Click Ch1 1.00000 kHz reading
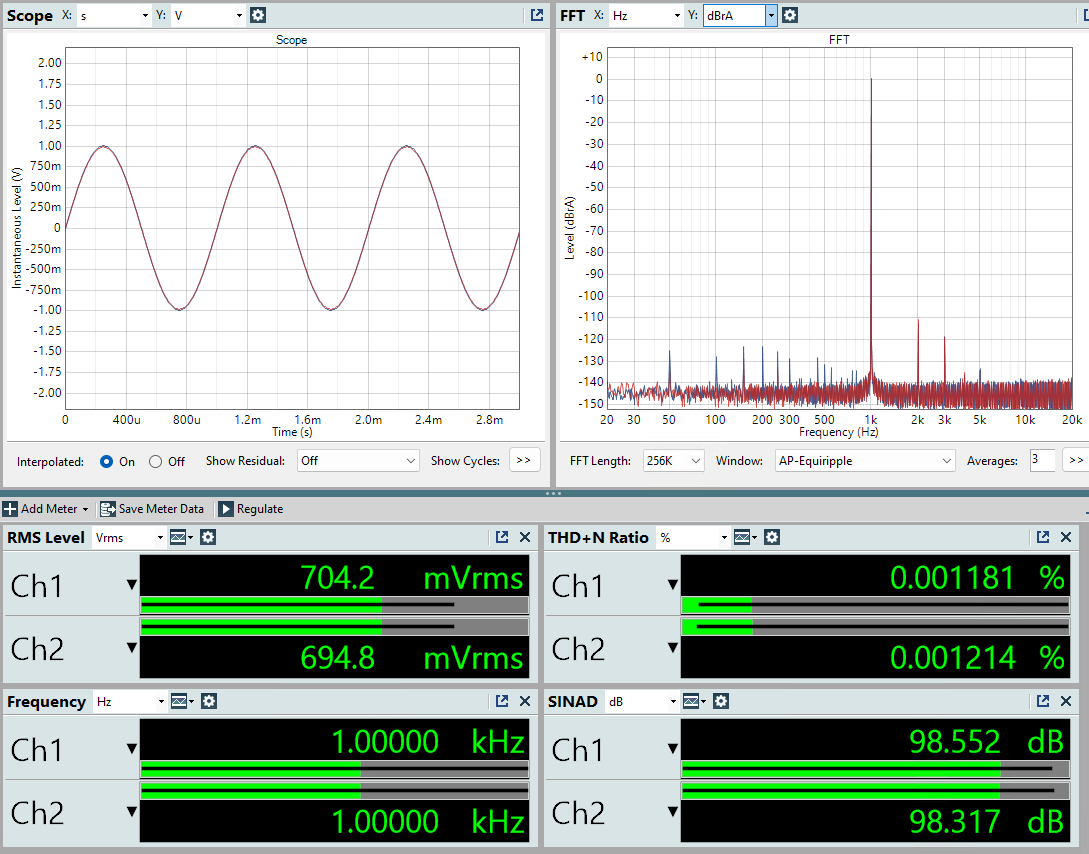1089x854 pixels. pos(427,742)
